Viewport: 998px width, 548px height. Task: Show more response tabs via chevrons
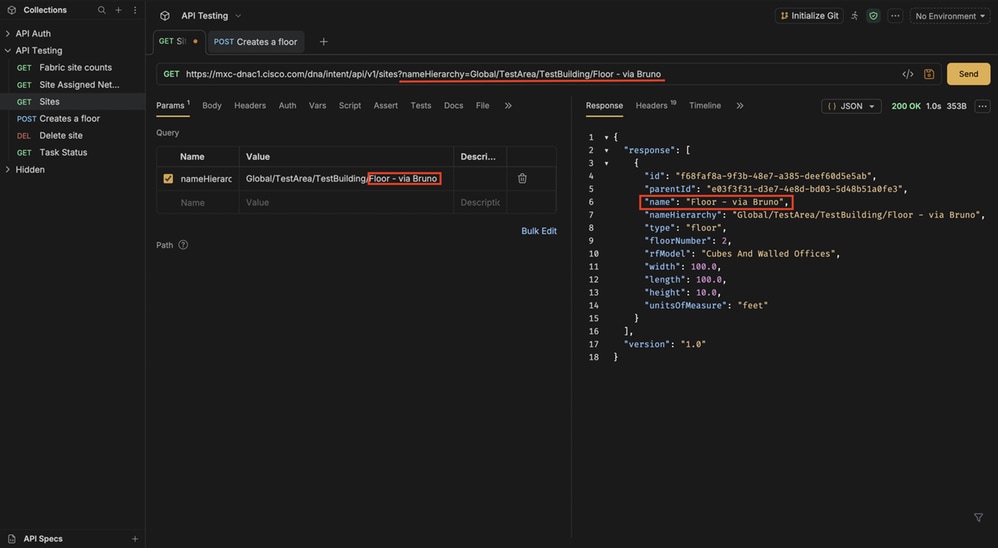(x=740, y=106)
